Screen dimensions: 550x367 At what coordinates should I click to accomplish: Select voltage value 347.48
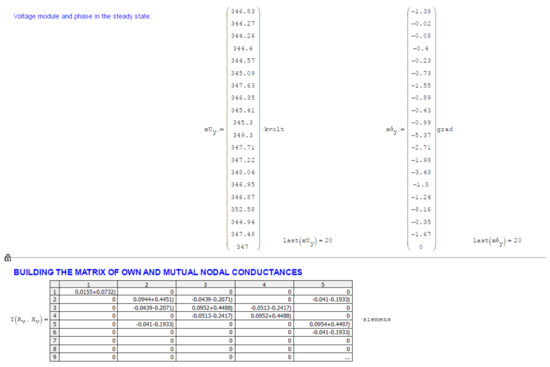[243, 234]
